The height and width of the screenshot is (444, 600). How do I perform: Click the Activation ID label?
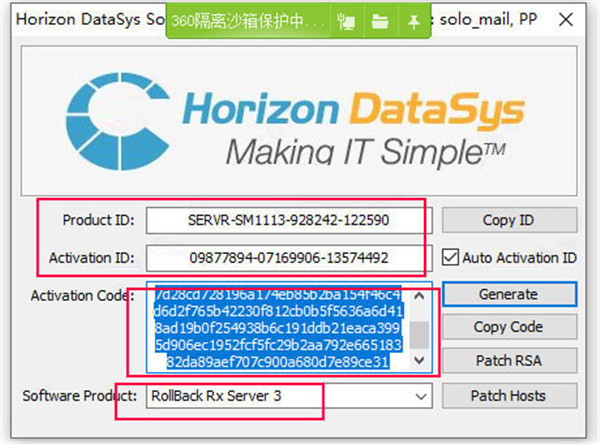[92, 258]
